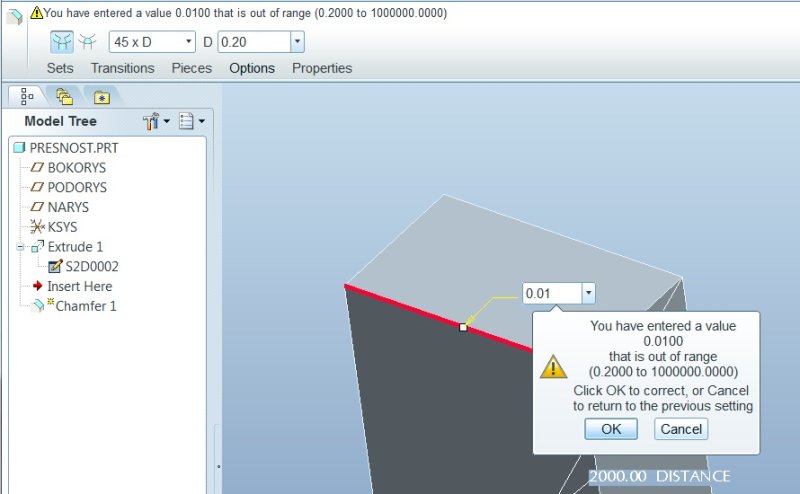Open the Pieces panel tab
800x494 pixels.
click(191, 68)
